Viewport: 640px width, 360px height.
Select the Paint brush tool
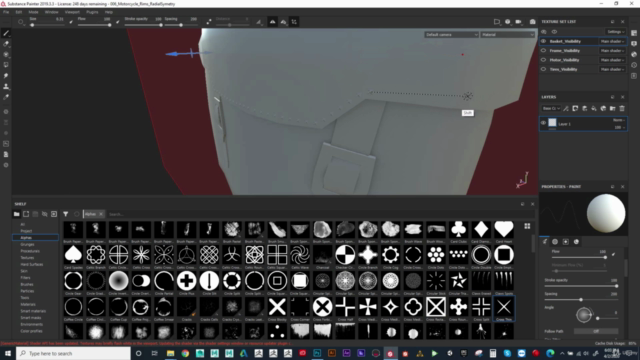click(x=6, y=33)
